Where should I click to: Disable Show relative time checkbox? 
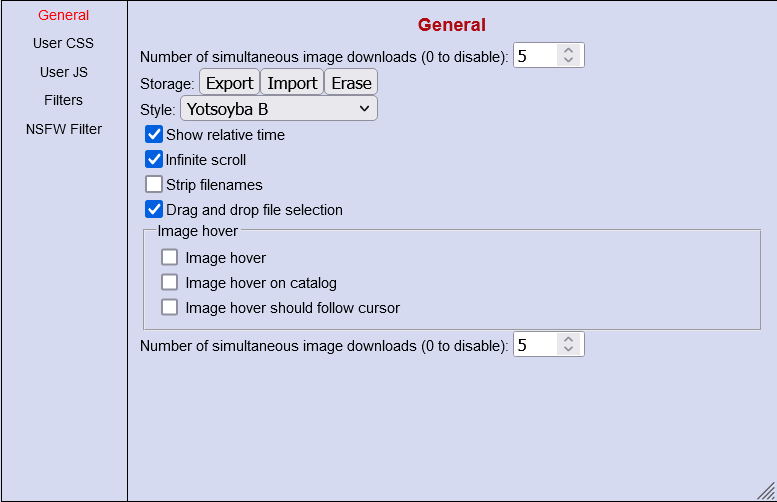pos(154,135)
